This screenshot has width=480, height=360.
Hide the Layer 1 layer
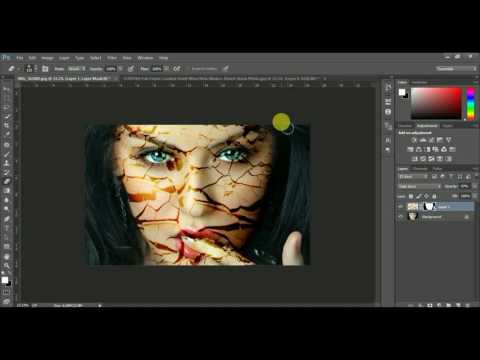pos(401,207)
